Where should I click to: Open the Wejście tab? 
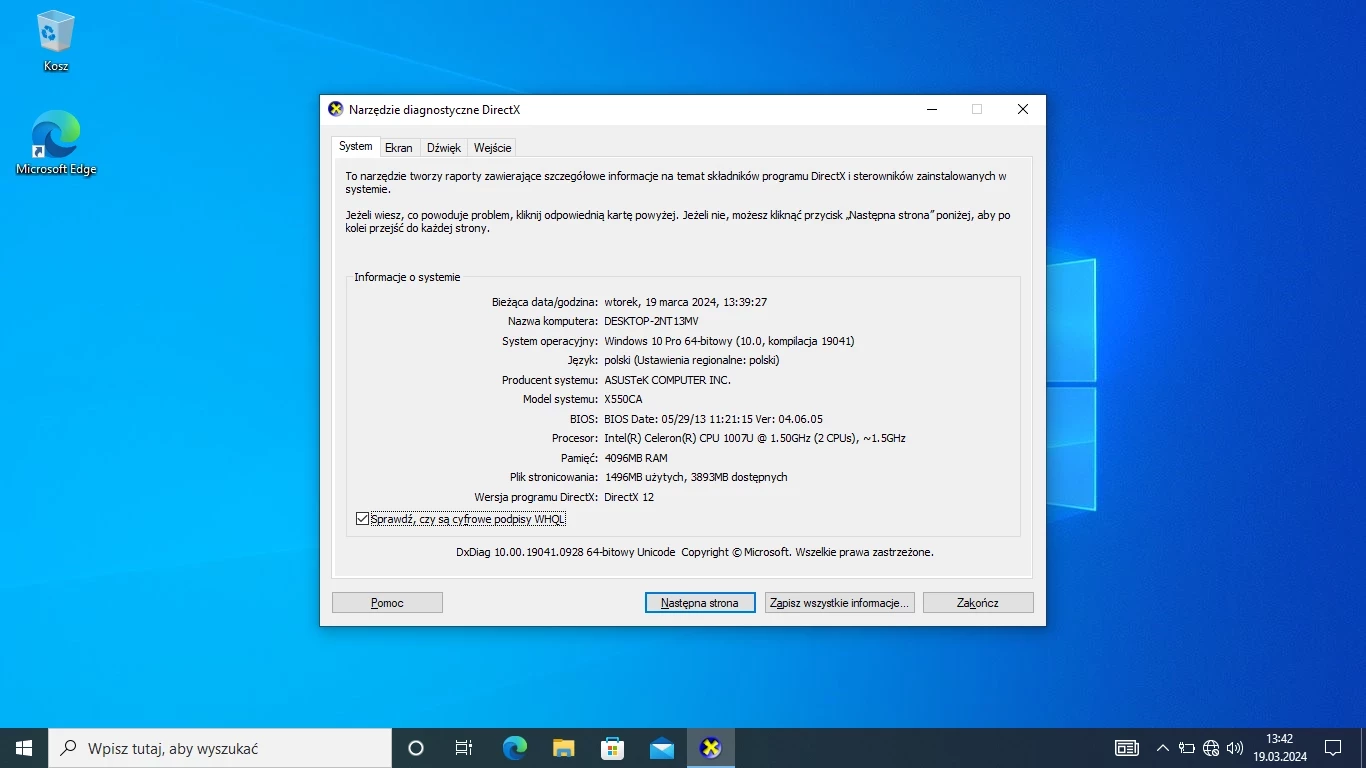492,147
